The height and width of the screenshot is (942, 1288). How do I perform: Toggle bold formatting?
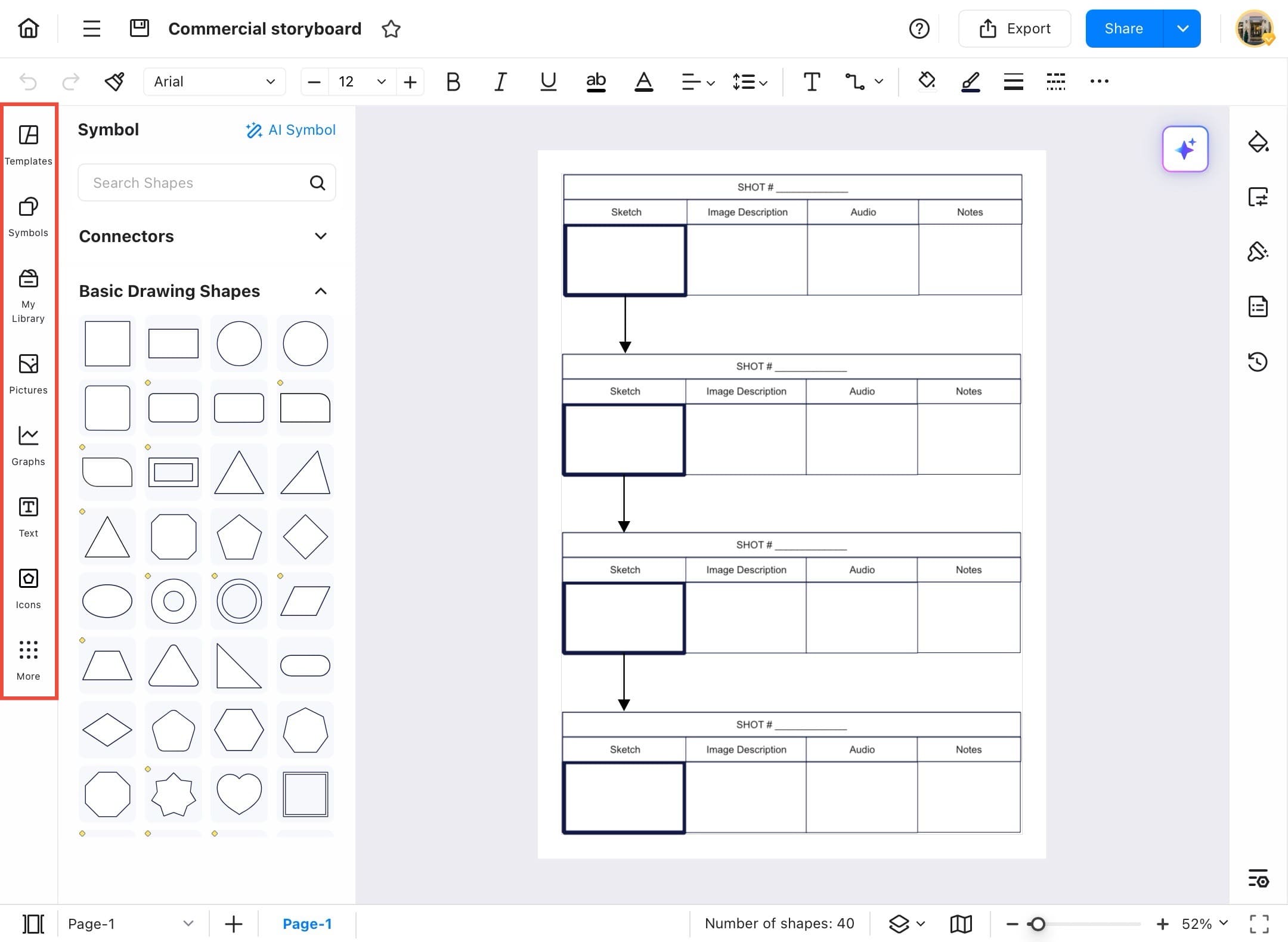(x=453, y=82)
